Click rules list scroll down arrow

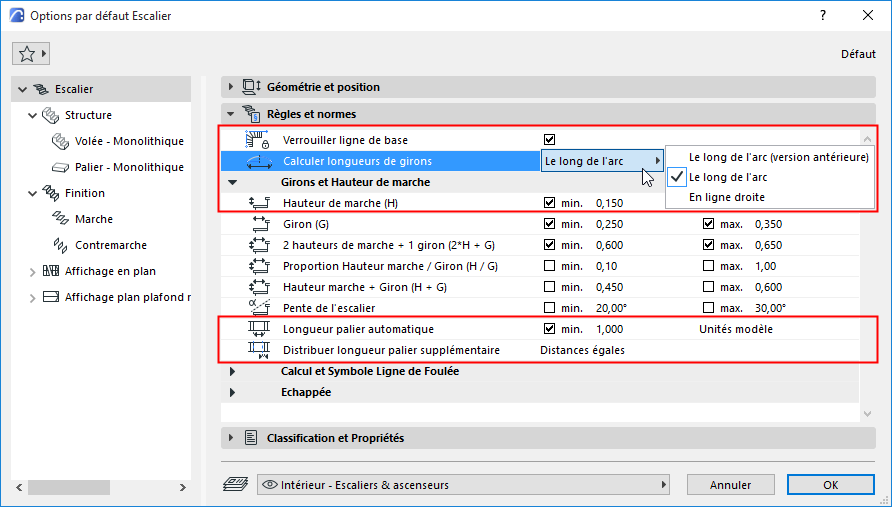[867, 414]
